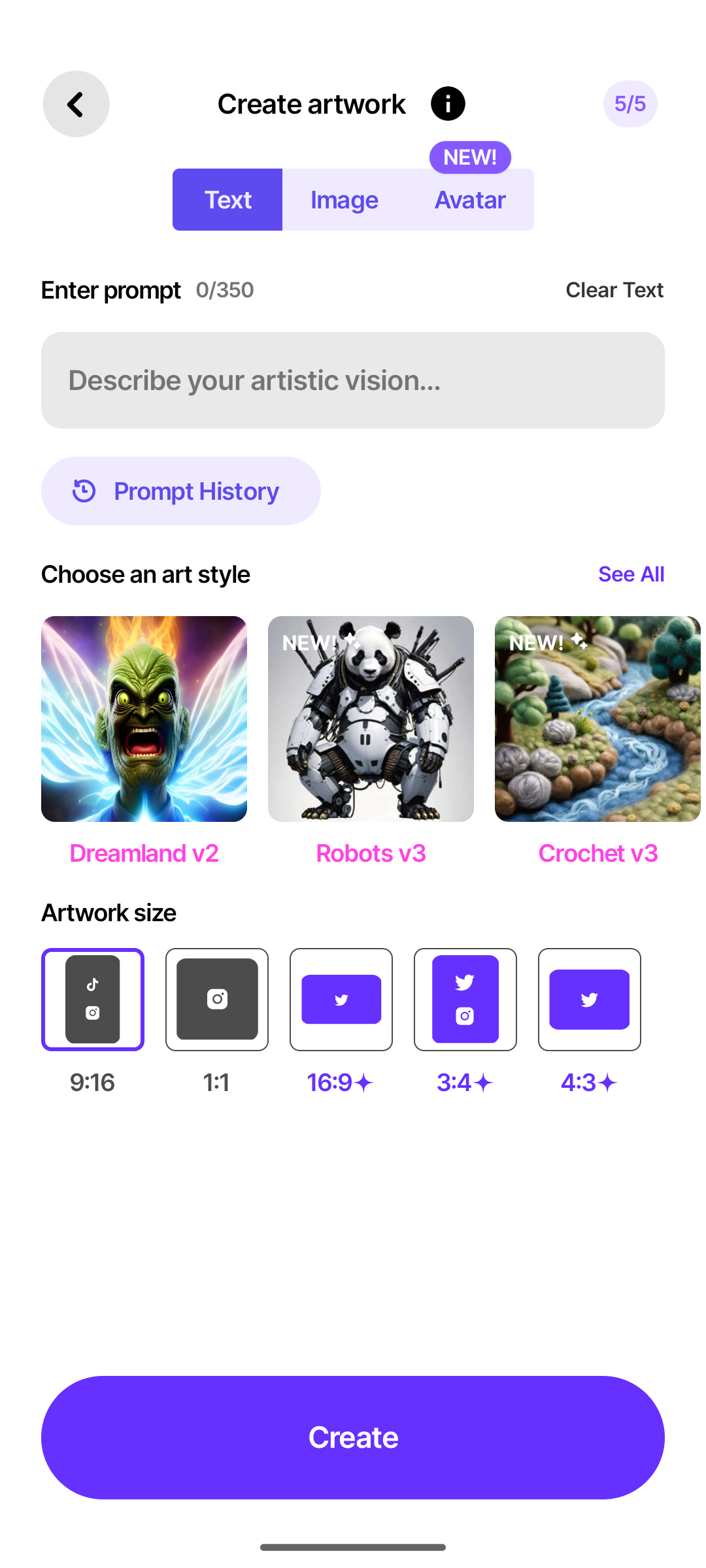Pick the 4:3 premium artwork size
Image resolution: width=706 pixels, height=1568 pixels.
point(590,1000)
